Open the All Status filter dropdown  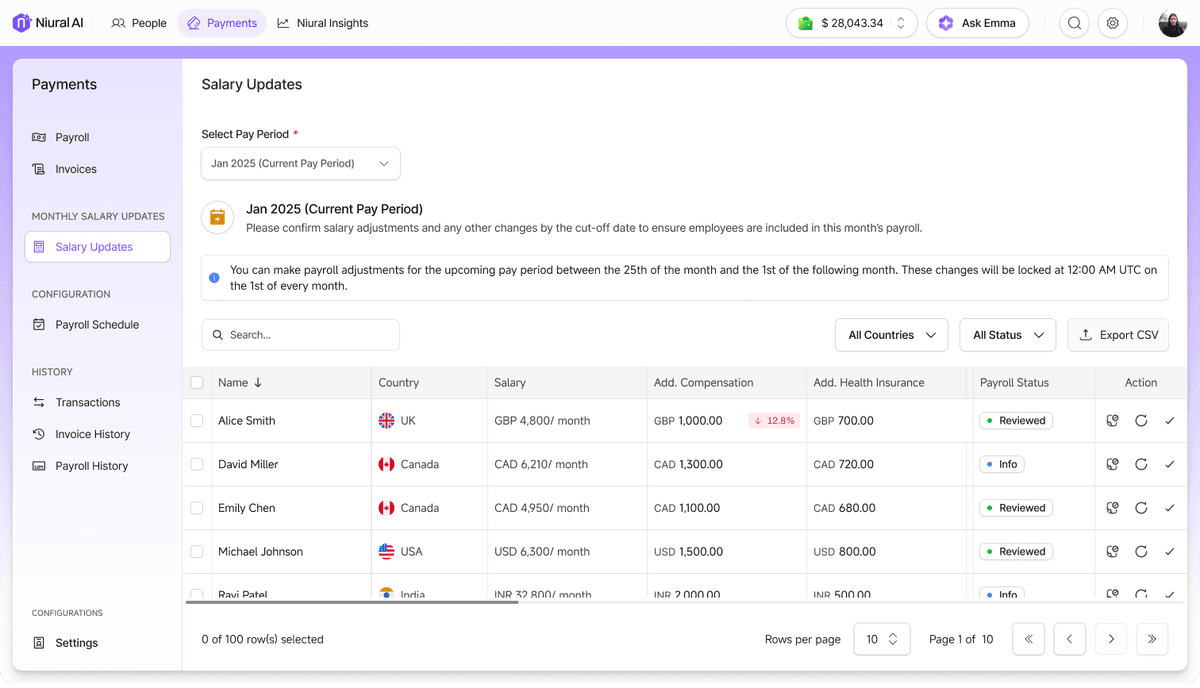pos(1007,335)
